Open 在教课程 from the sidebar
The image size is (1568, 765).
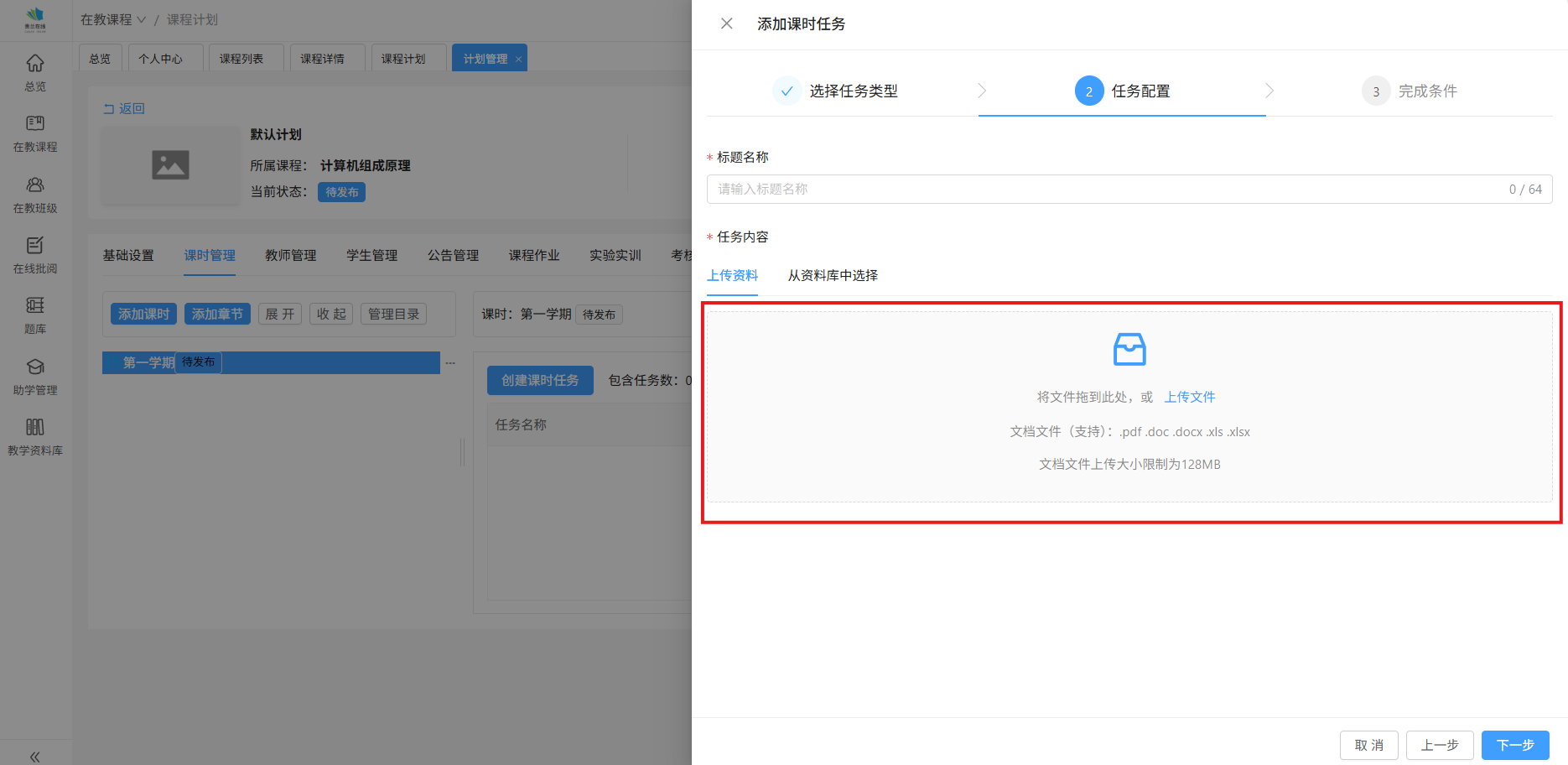[x=35, y=124]
